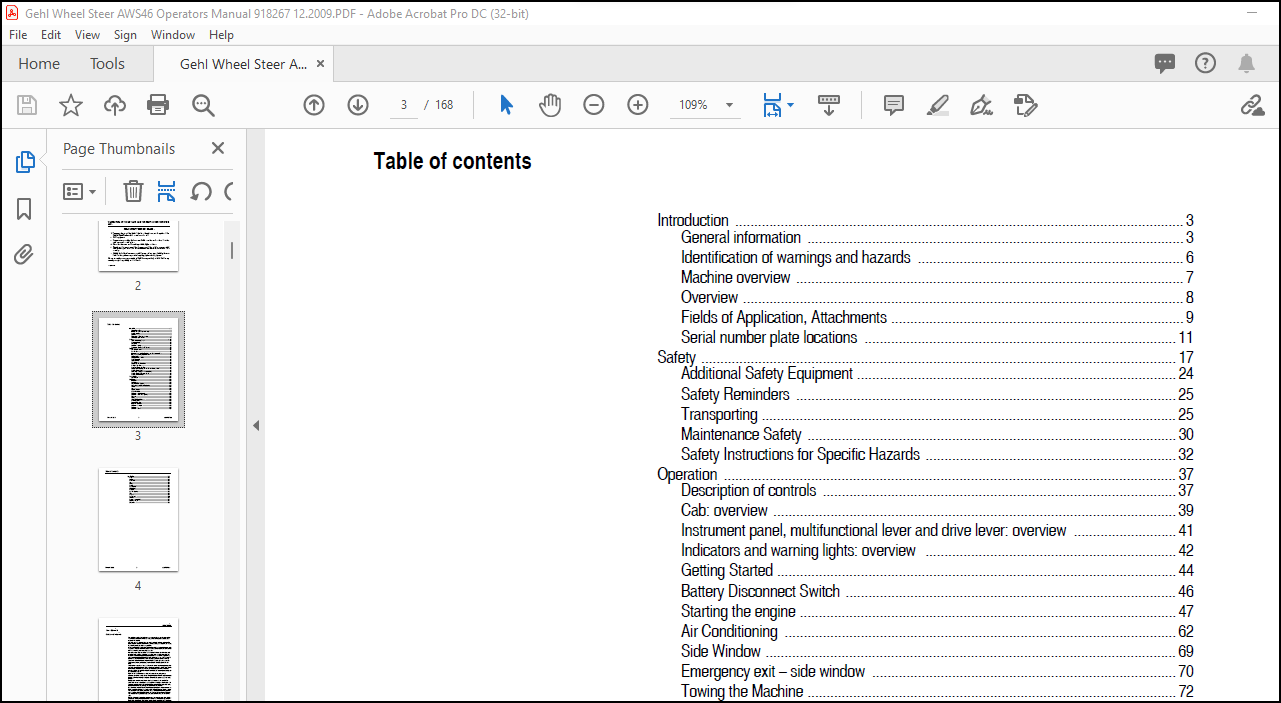The width and height of the screenshot is (1281, 703).
Task: Open the thumbnails options menu dropdown
Action: point(80,191)
